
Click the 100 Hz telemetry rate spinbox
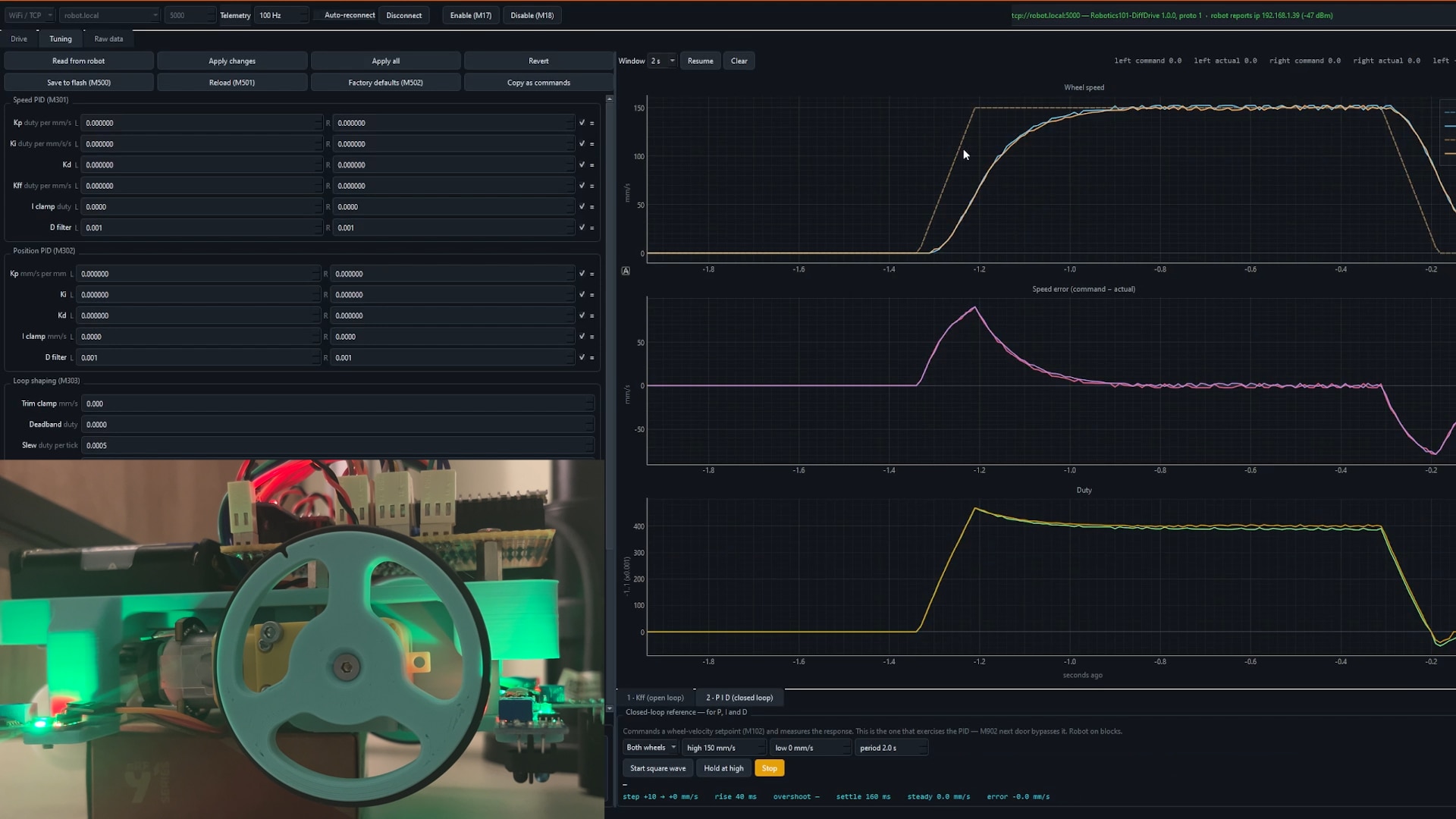coord(282,15)
